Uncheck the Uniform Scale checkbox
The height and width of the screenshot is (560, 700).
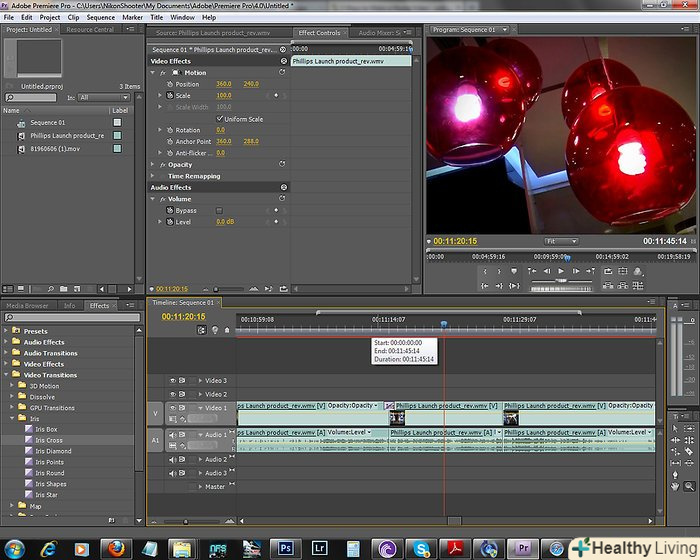[220, 119]
